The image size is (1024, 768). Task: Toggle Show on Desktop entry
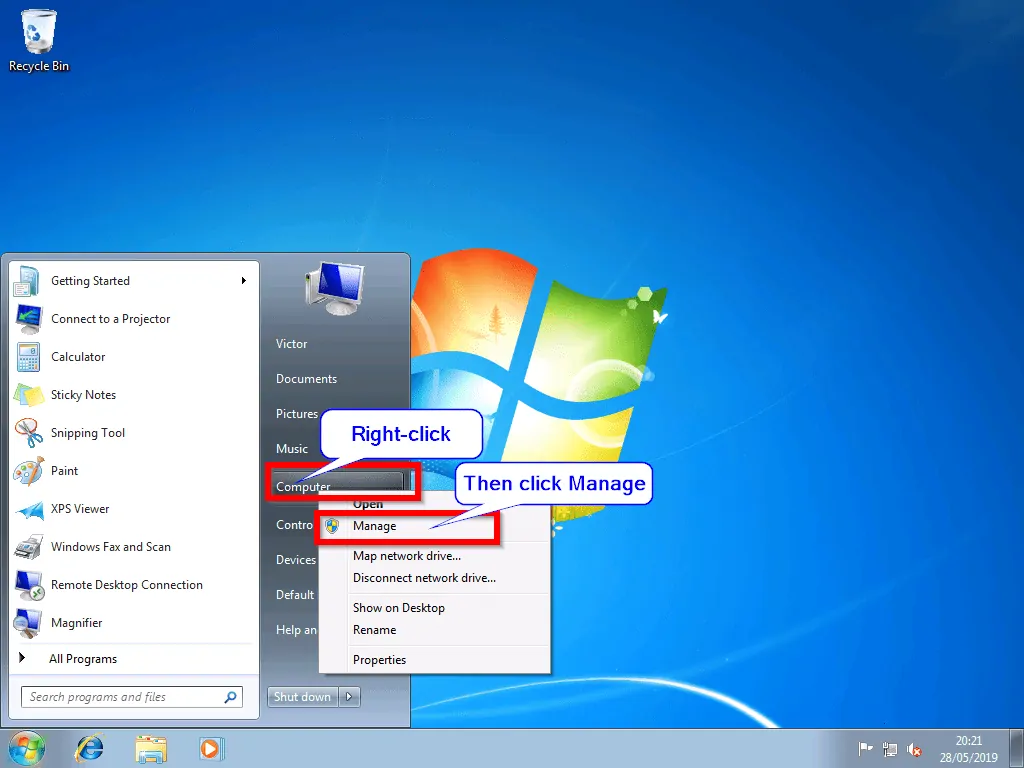[399, 608]
